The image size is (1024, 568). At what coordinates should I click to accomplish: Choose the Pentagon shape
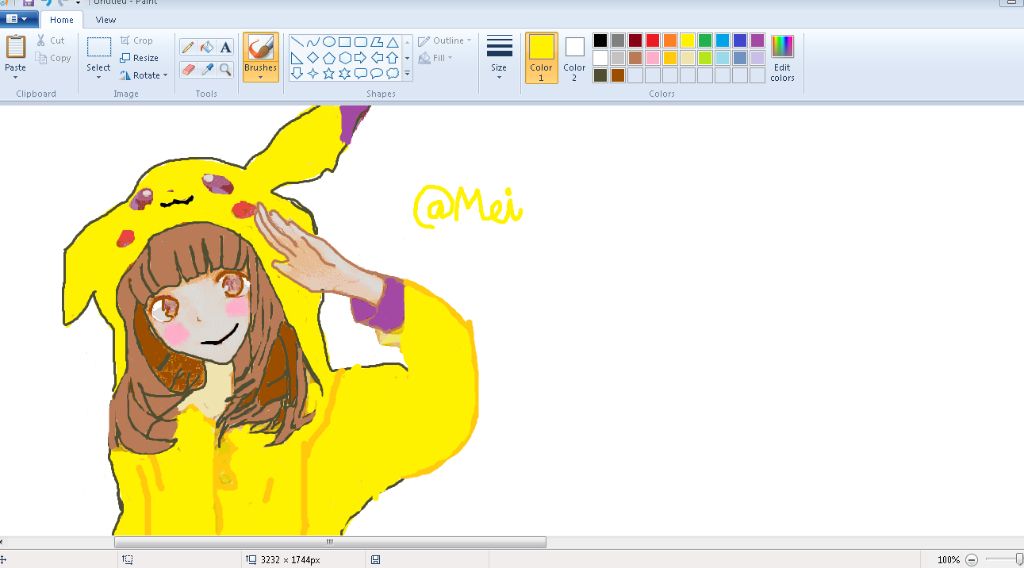(329, 57)
